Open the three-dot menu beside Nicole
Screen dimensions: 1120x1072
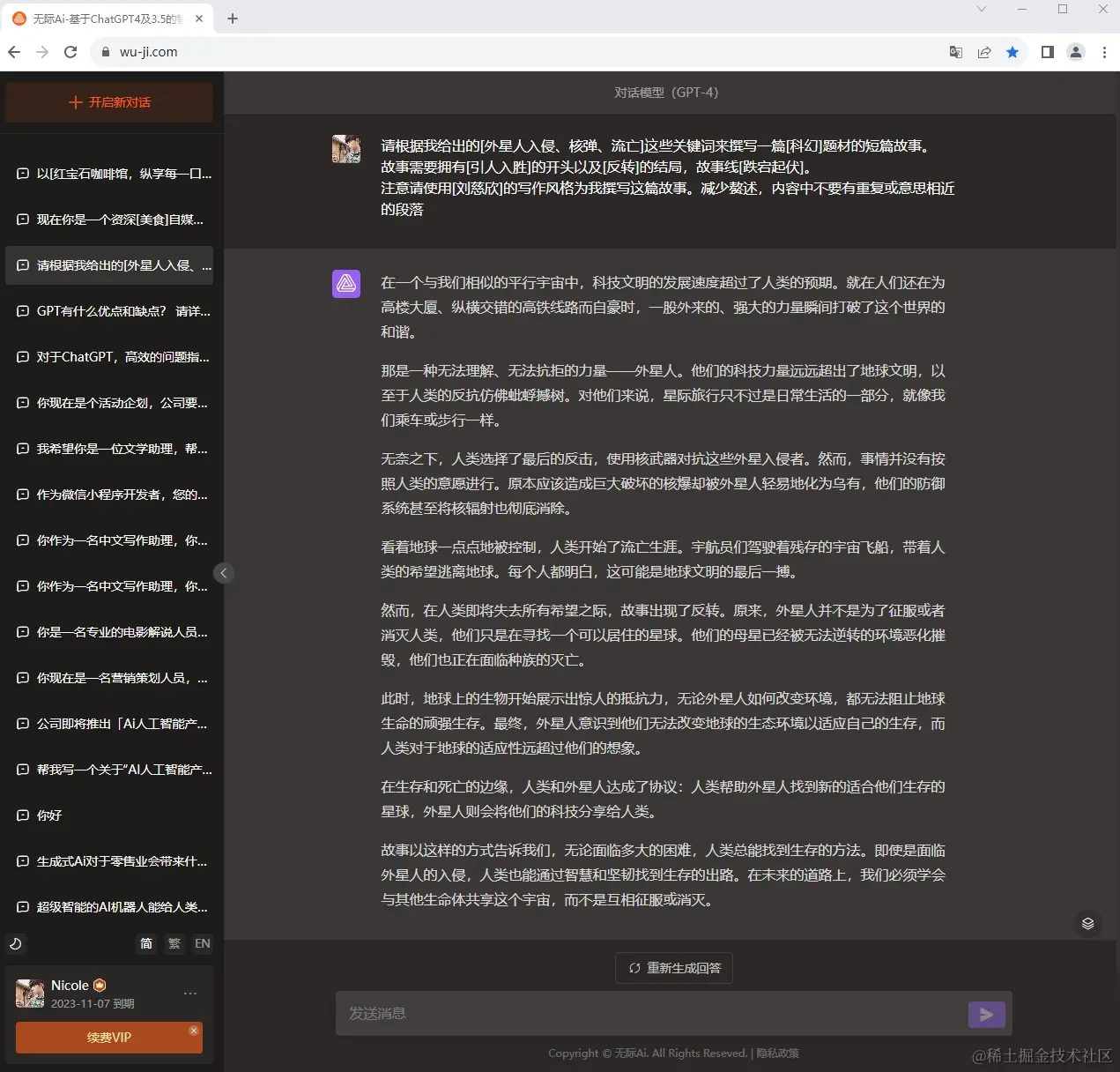[x=190, y=993]
